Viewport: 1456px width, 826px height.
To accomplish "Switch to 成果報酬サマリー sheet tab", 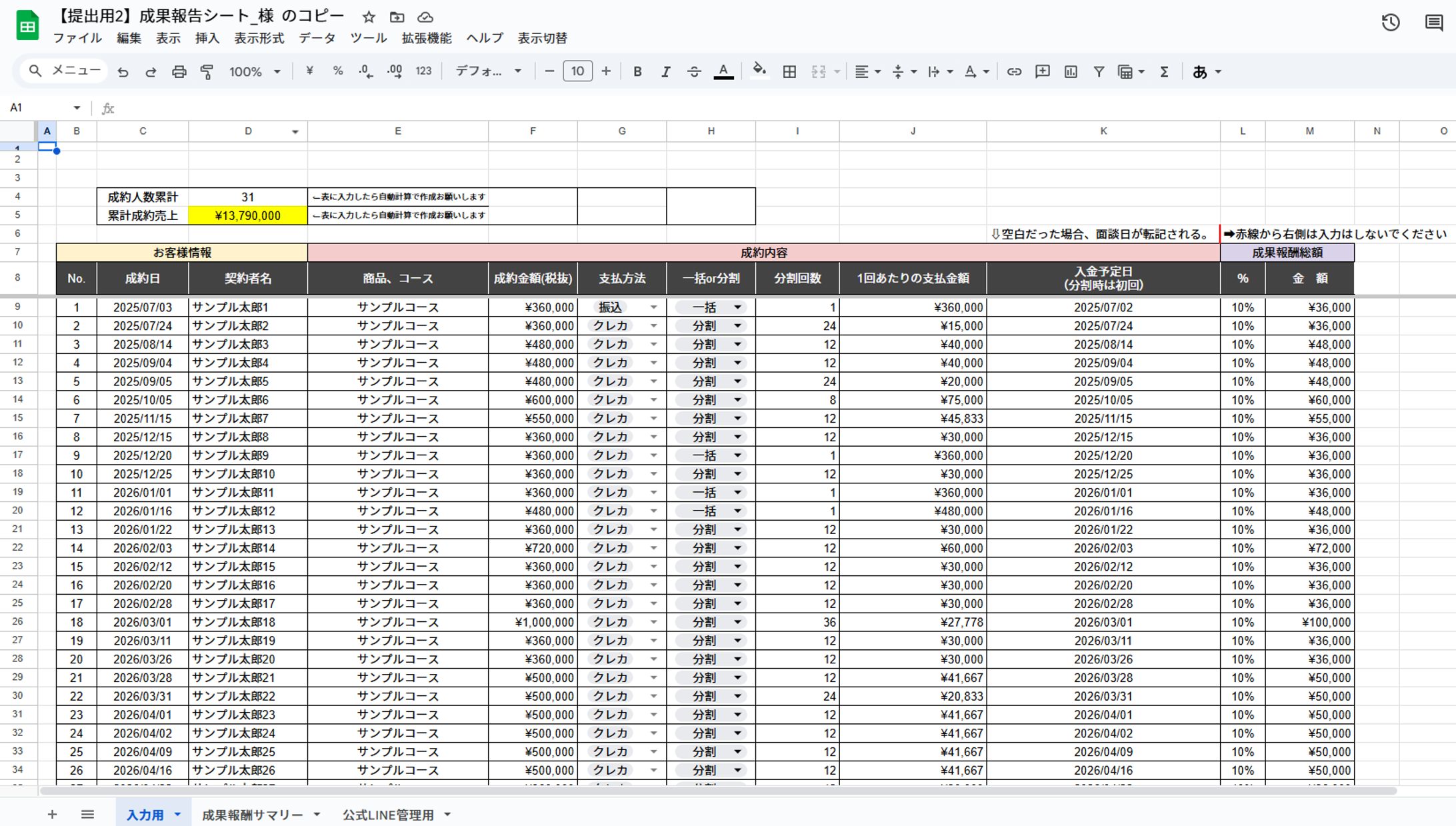I will click(x=252, y=815).
